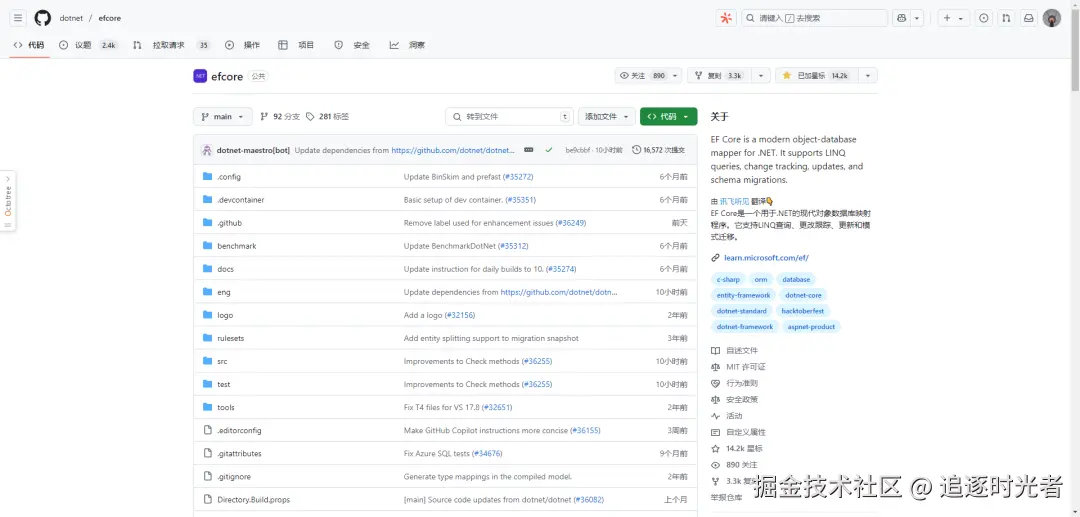
Task: Open the rulesets folder
Action: tap(230, 338)
